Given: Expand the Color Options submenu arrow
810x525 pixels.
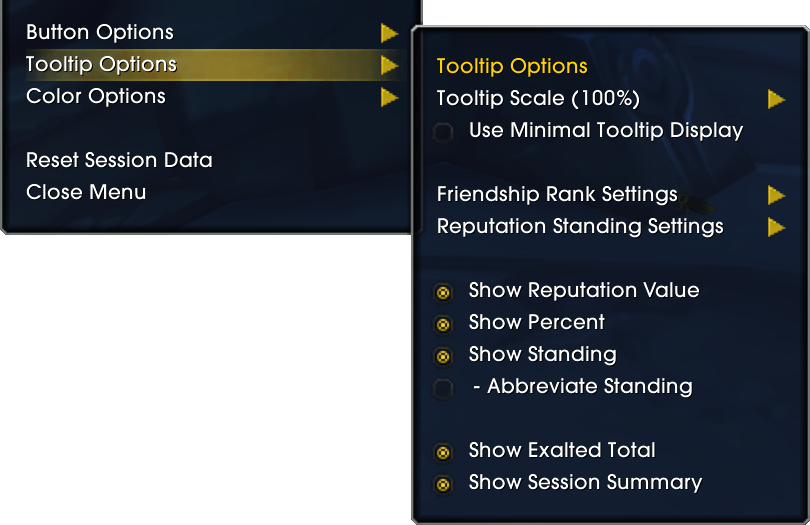Looking at the screenshot, I should (x=390, y=97).
